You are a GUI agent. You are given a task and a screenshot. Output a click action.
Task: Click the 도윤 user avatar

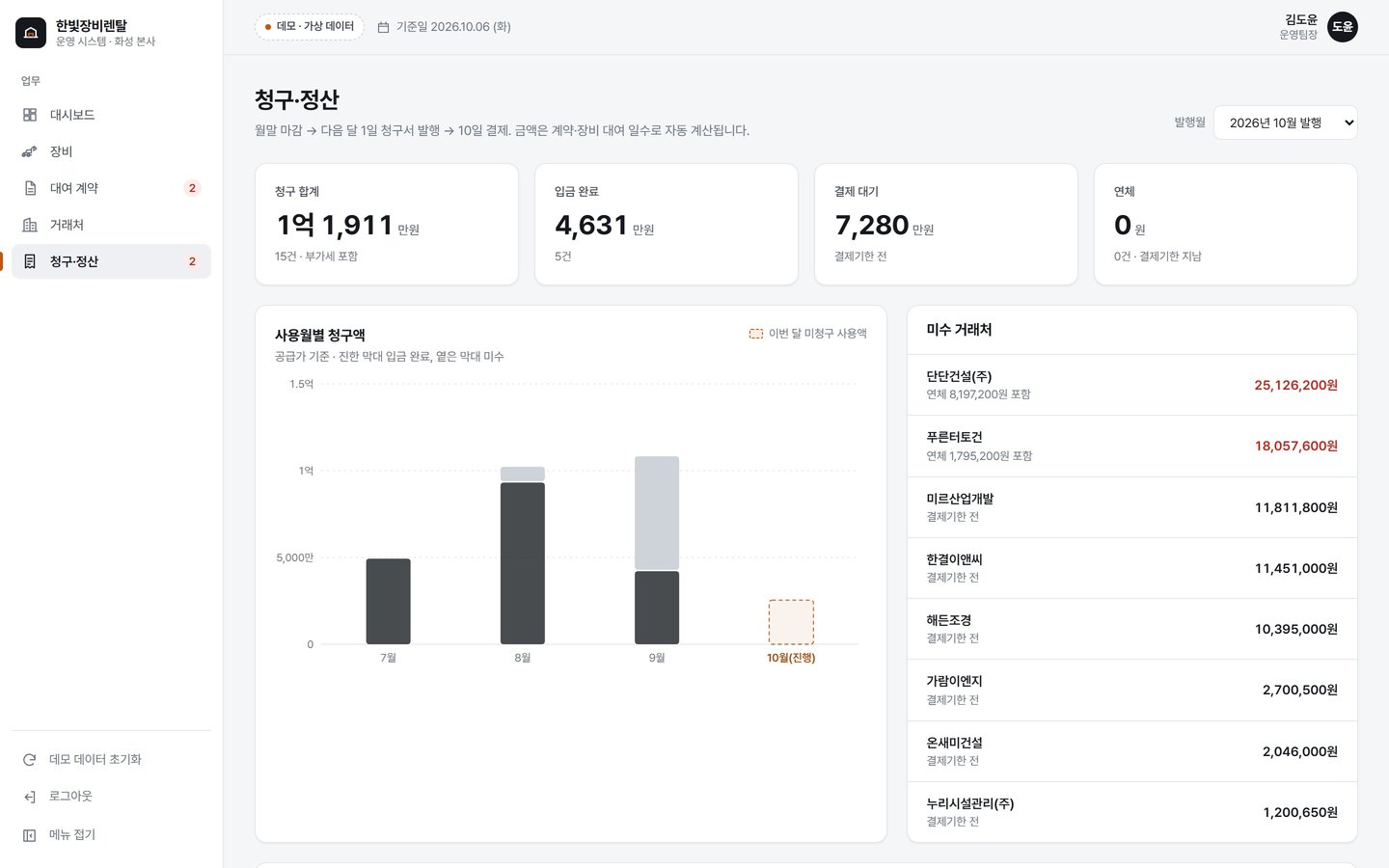point(1343,27)
